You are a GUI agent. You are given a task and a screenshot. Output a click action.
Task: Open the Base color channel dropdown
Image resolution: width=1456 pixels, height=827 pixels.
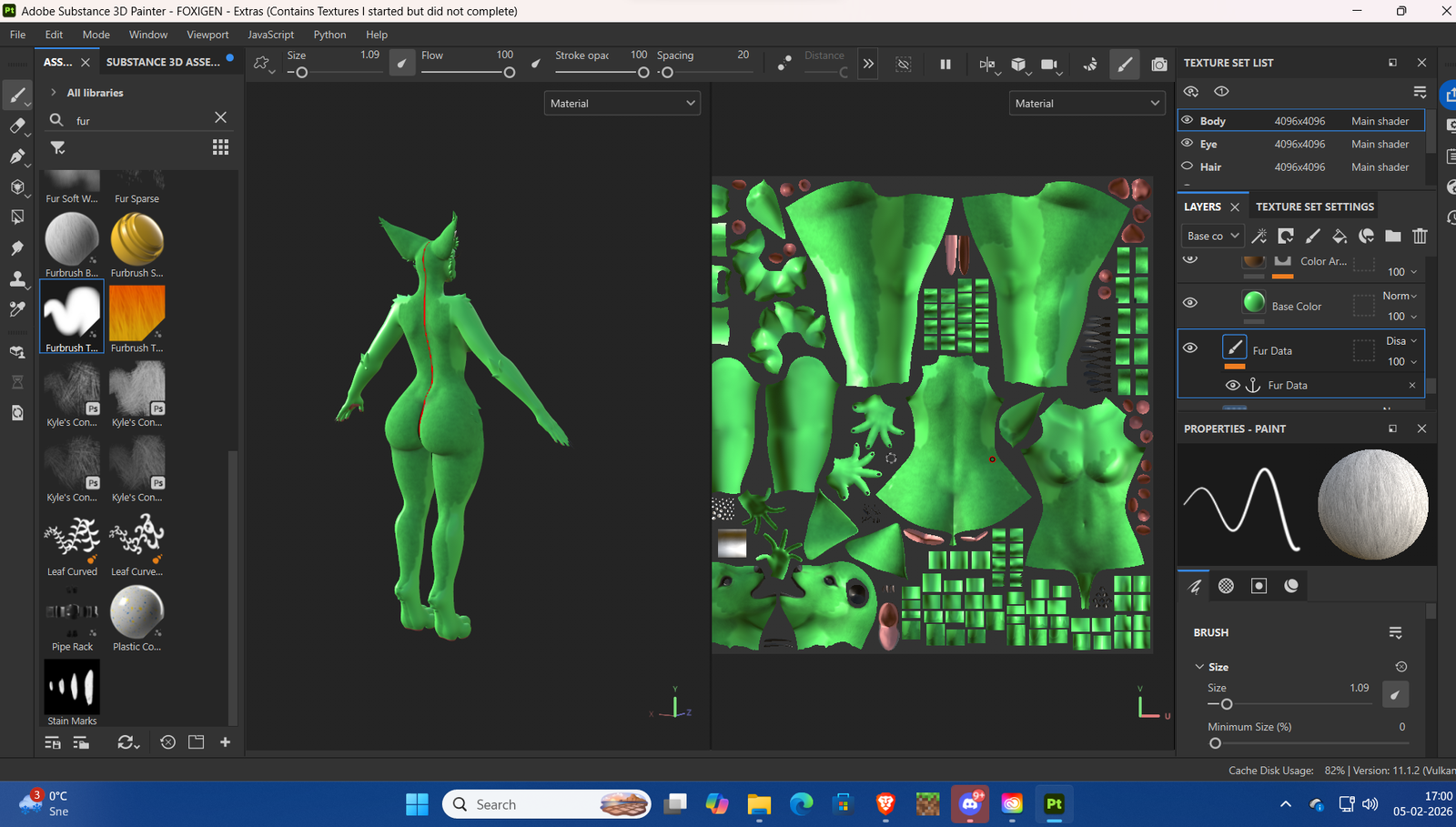pyautogui.click(x=1212, y=237)
